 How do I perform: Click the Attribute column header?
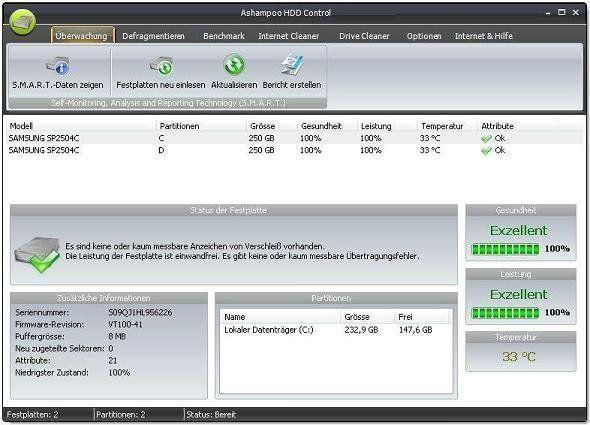click(518, 126)
